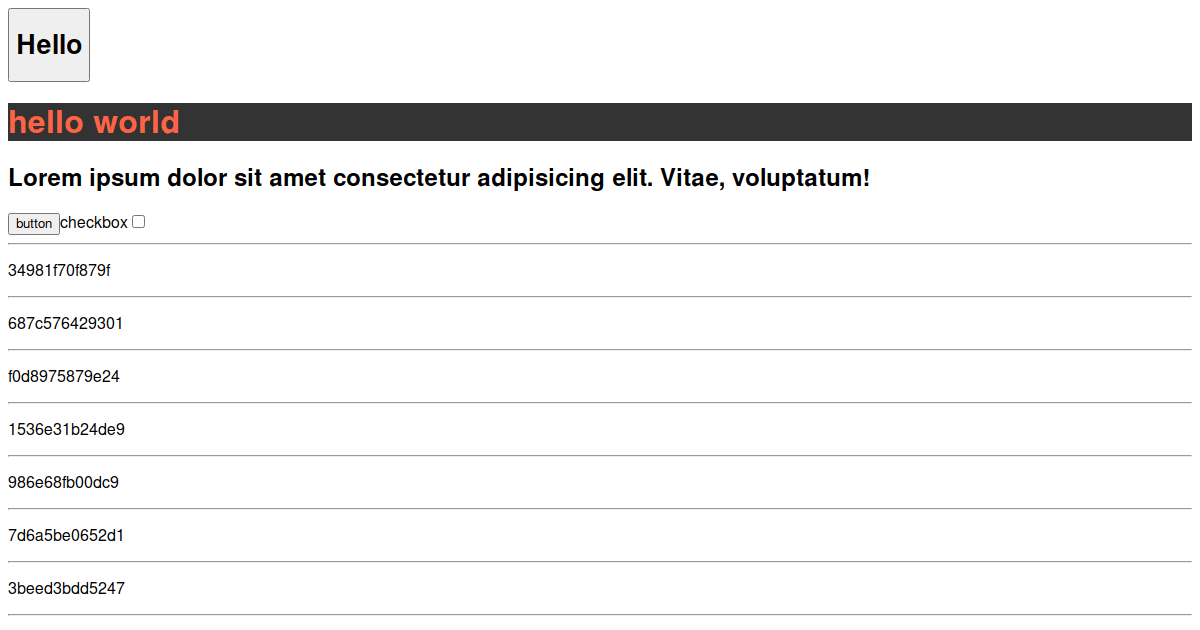Click the 'checkbox' label text
Image resolution: width=1200 pixels, height=630 pixels.
point(94,223)
